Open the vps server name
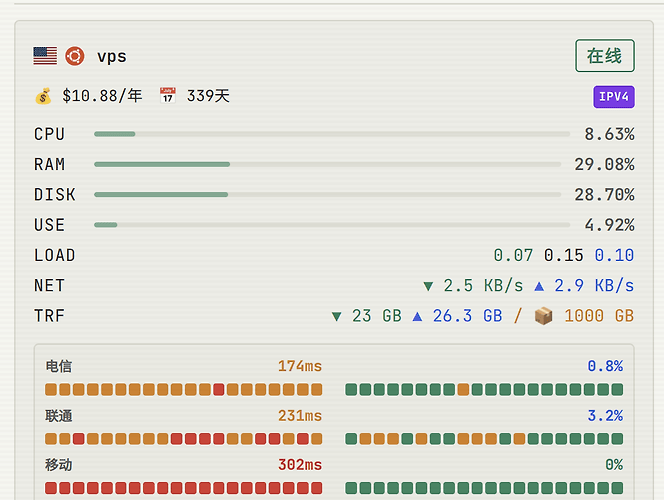This screenshot has width=664, height=500. click(x=112, y=56)
